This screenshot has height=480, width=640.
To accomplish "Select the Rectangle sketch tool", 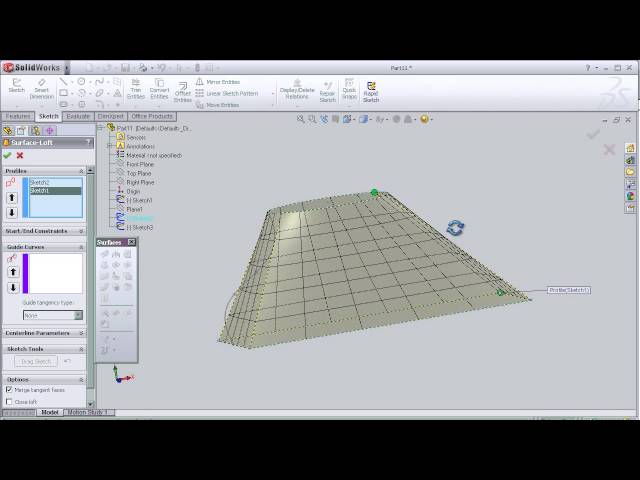I will [64, 93].
